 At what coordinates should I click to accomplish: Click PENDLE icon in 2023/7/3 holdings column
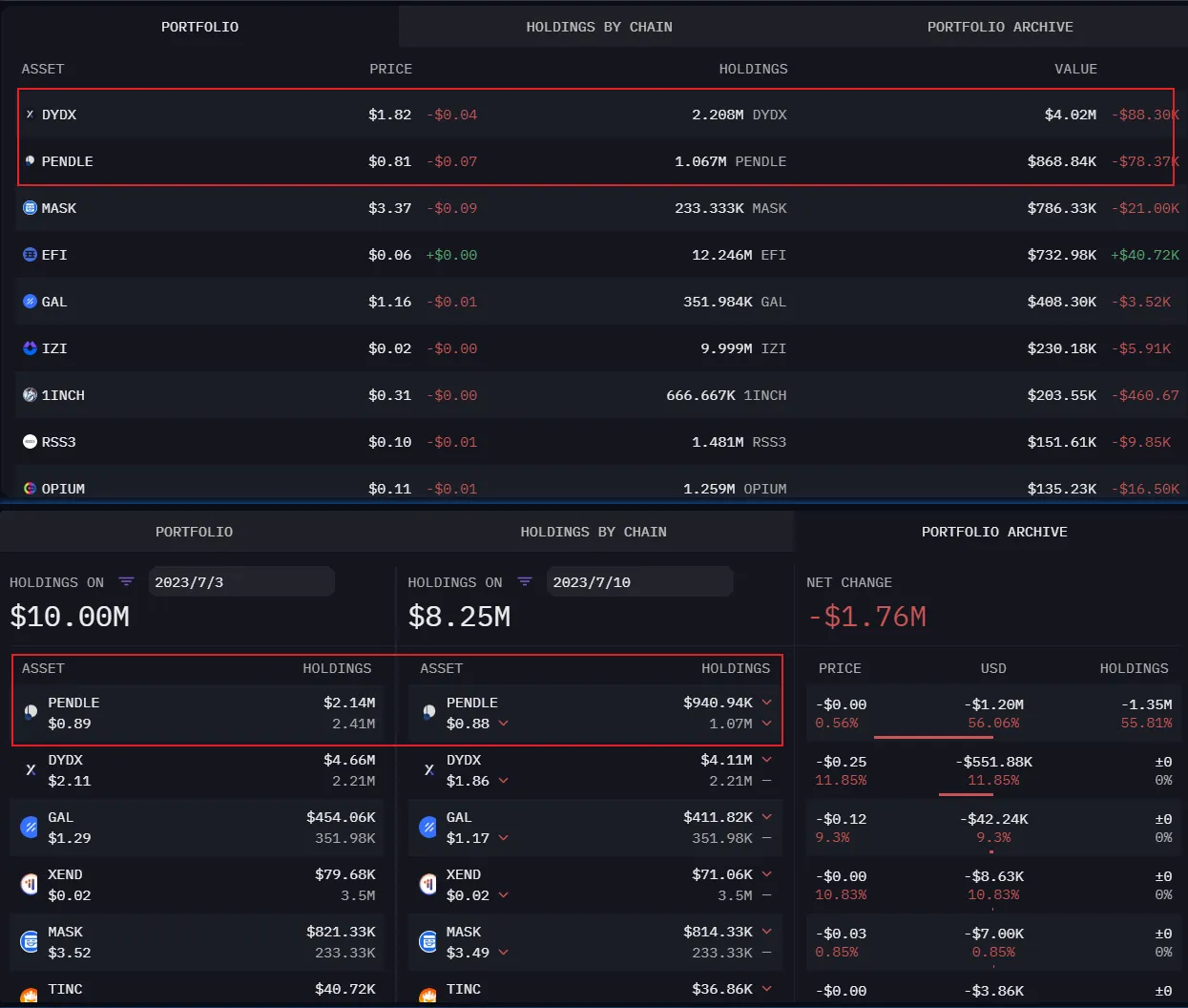[31, 712]
